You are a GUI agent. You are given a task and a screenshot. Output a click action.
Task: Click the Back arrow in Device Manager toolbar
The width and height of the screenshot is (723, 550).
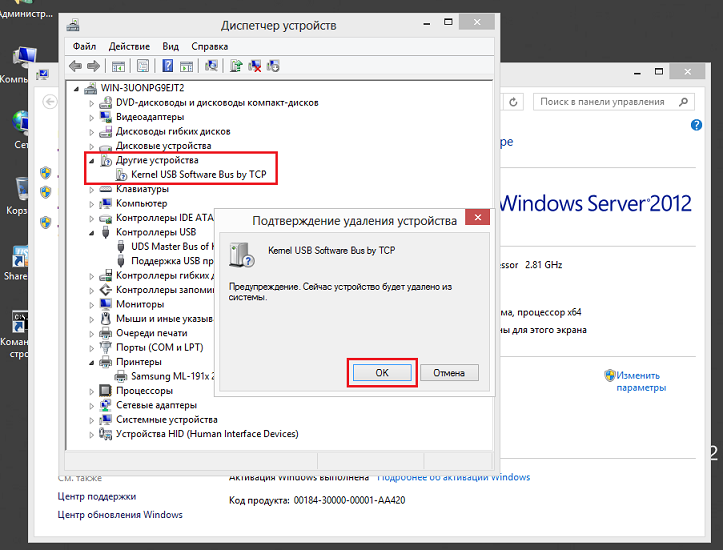(75, 67)
